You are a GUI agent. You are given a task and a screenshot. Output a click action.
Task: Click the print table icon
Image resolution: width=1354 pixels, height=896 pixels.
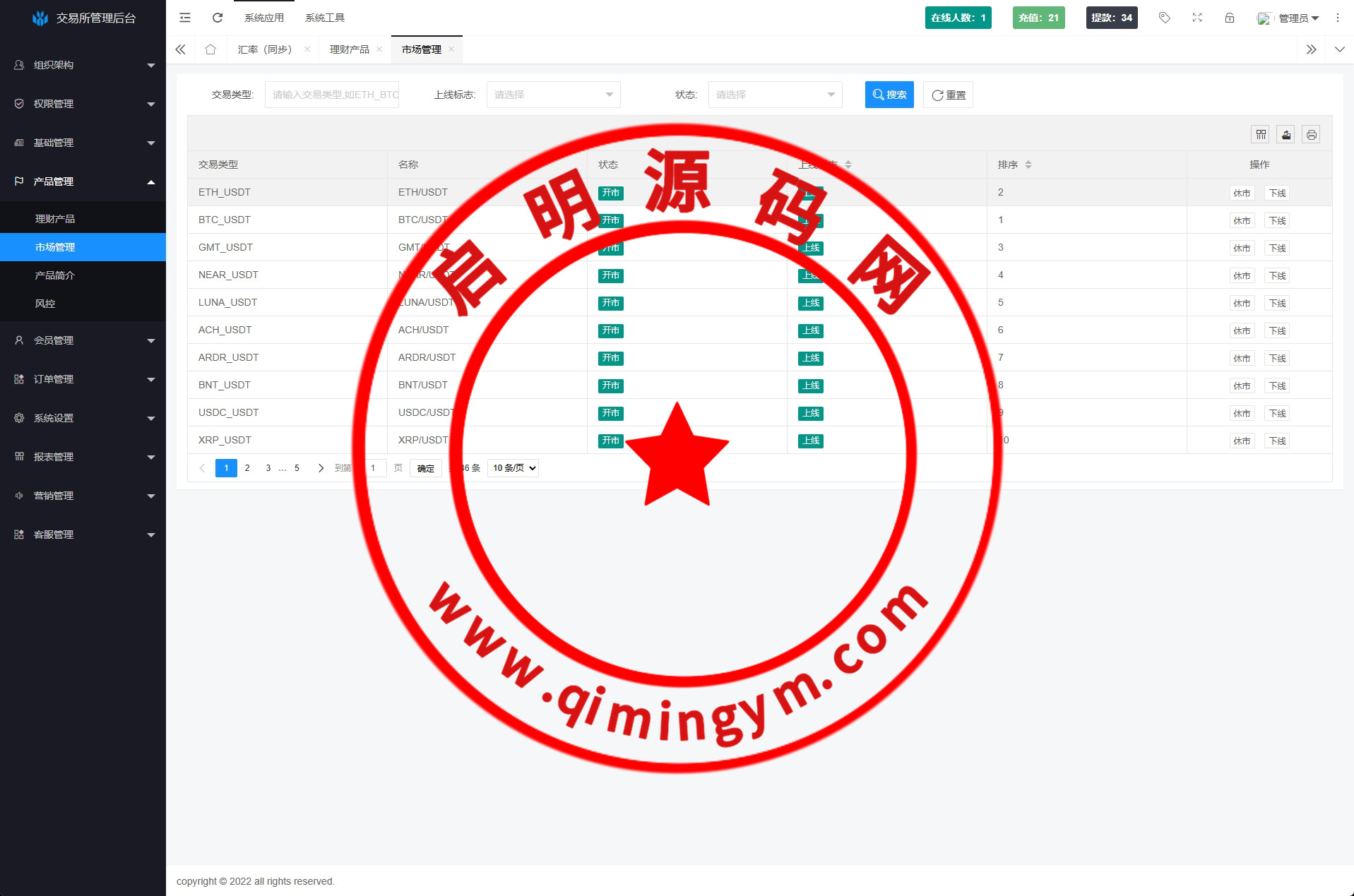click(x=1312, y=134)
